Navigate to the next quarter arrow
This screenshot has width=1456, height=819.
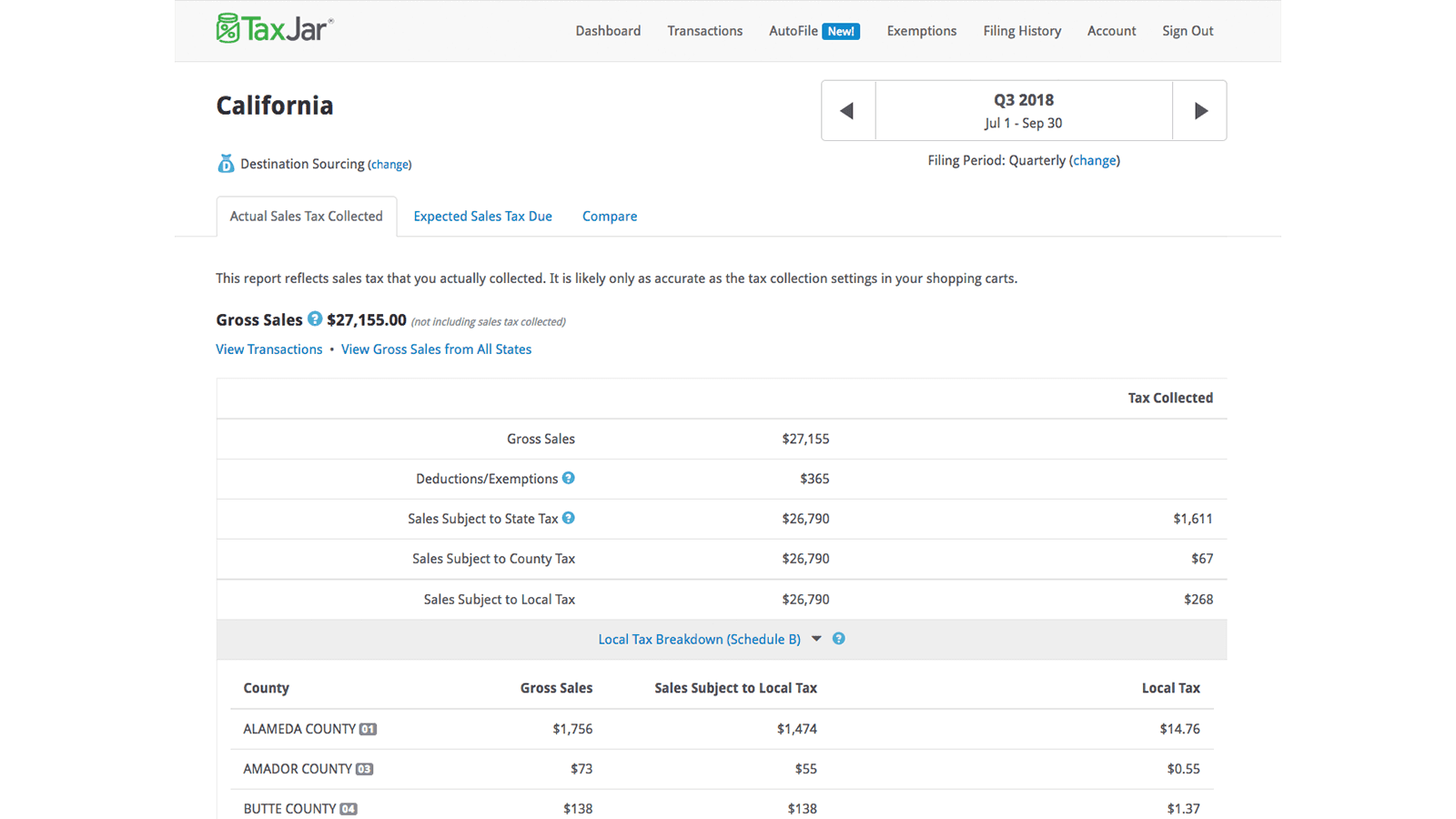pos(1199,110)
